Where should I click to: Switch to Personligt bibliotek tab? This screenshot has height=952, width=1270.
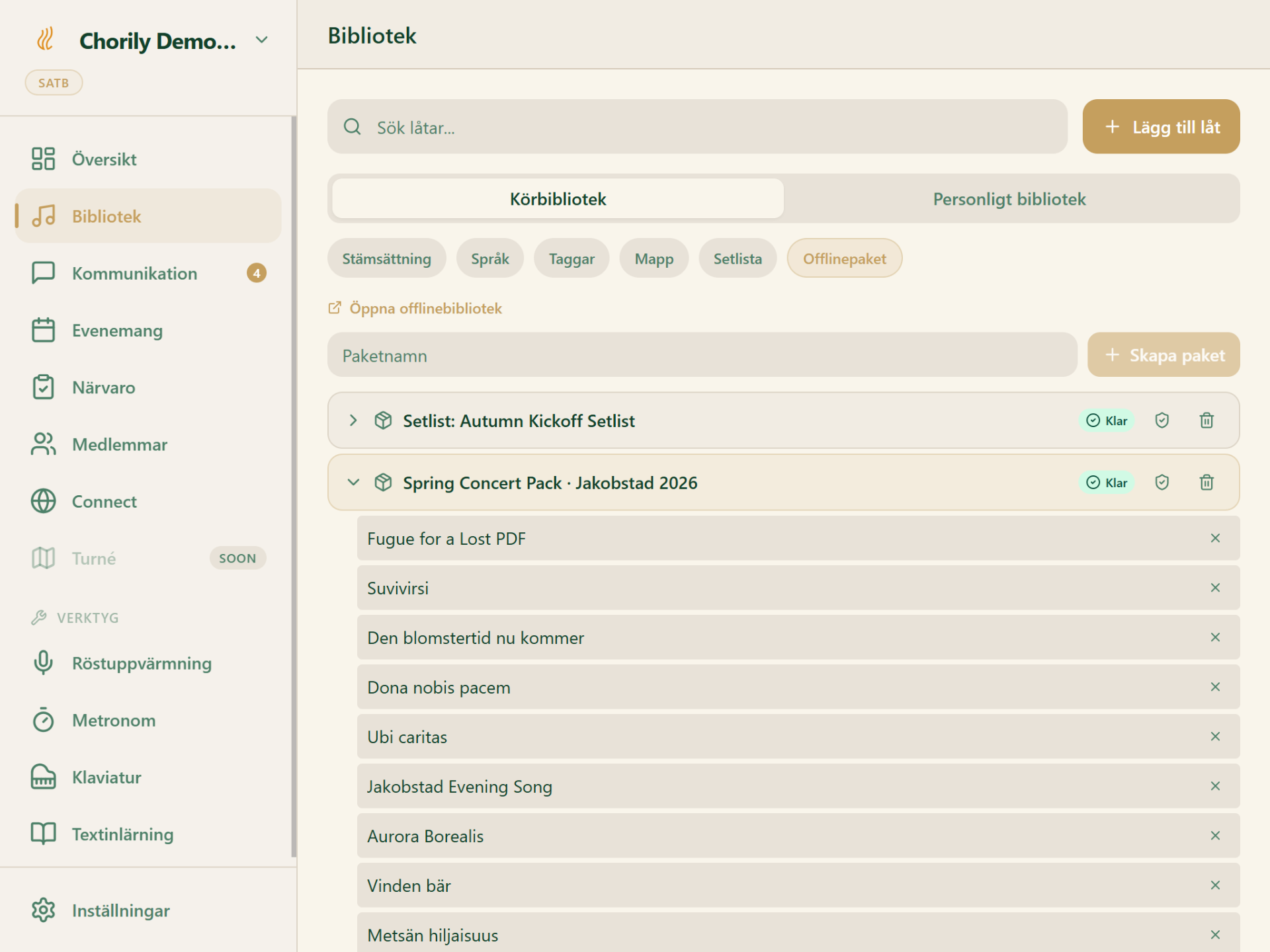point(1009,199)
